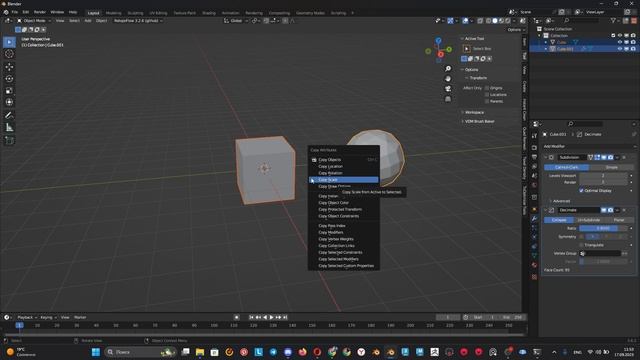
Task: Collapse the Decimate modifier panel
Action: click(546, 210)
